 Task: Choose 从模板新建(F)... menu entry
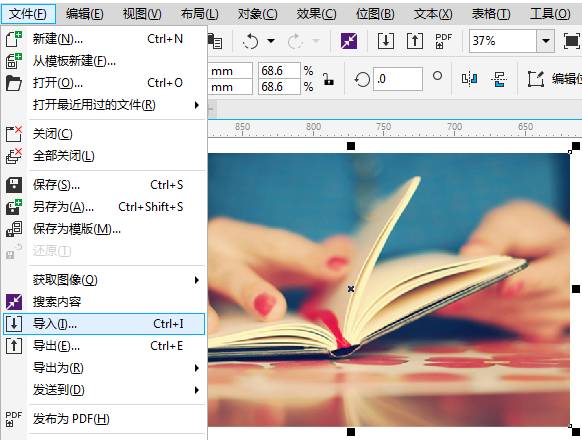click(104, 61)
